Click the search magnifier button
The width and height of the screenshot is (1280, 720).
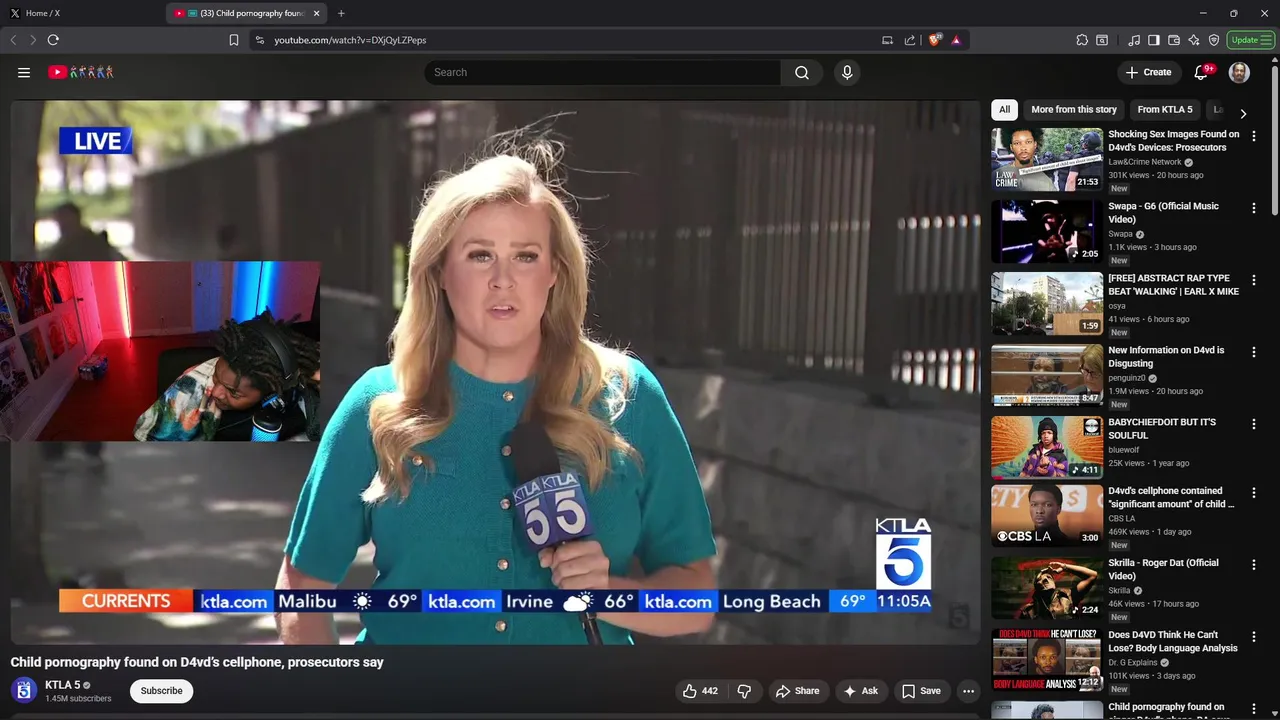pos(802,72)
